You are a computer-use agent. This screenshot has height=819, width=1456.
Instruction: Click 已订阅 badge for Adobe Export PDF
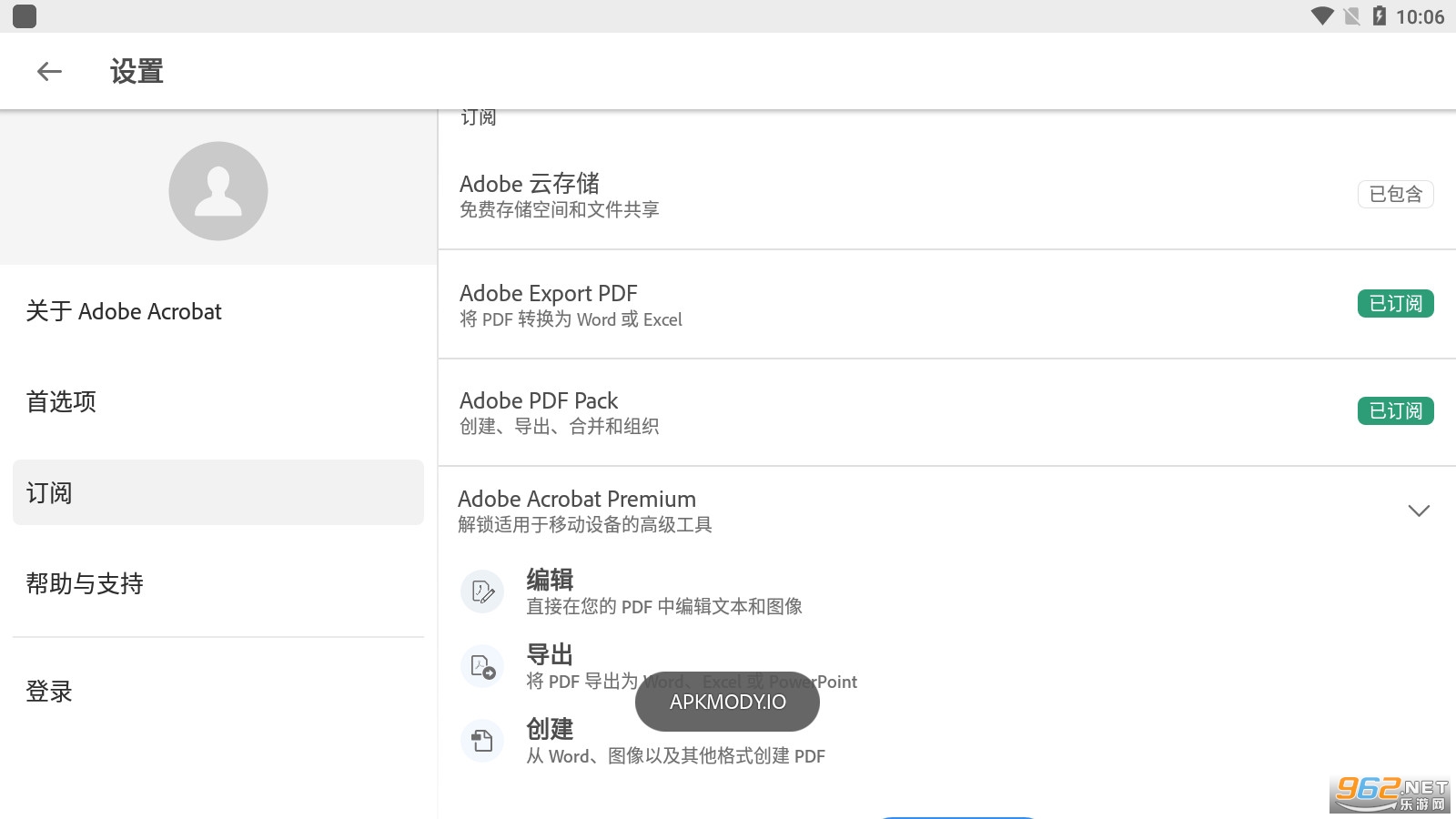point(1395,304)
